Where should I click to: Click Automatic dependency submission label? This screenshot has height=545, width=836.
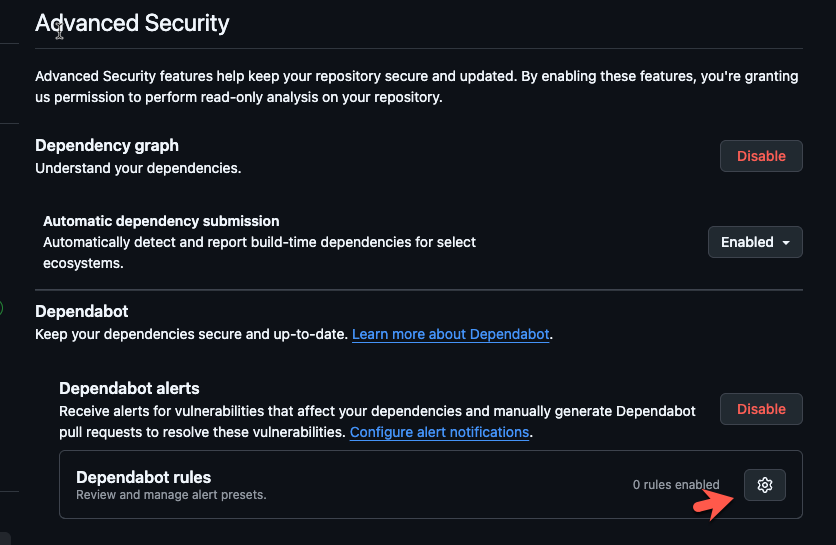point(161,221)
